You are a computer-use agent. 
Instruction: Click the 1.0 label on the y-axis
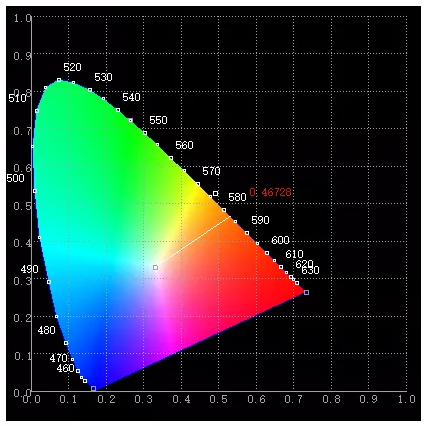(23, 18)
